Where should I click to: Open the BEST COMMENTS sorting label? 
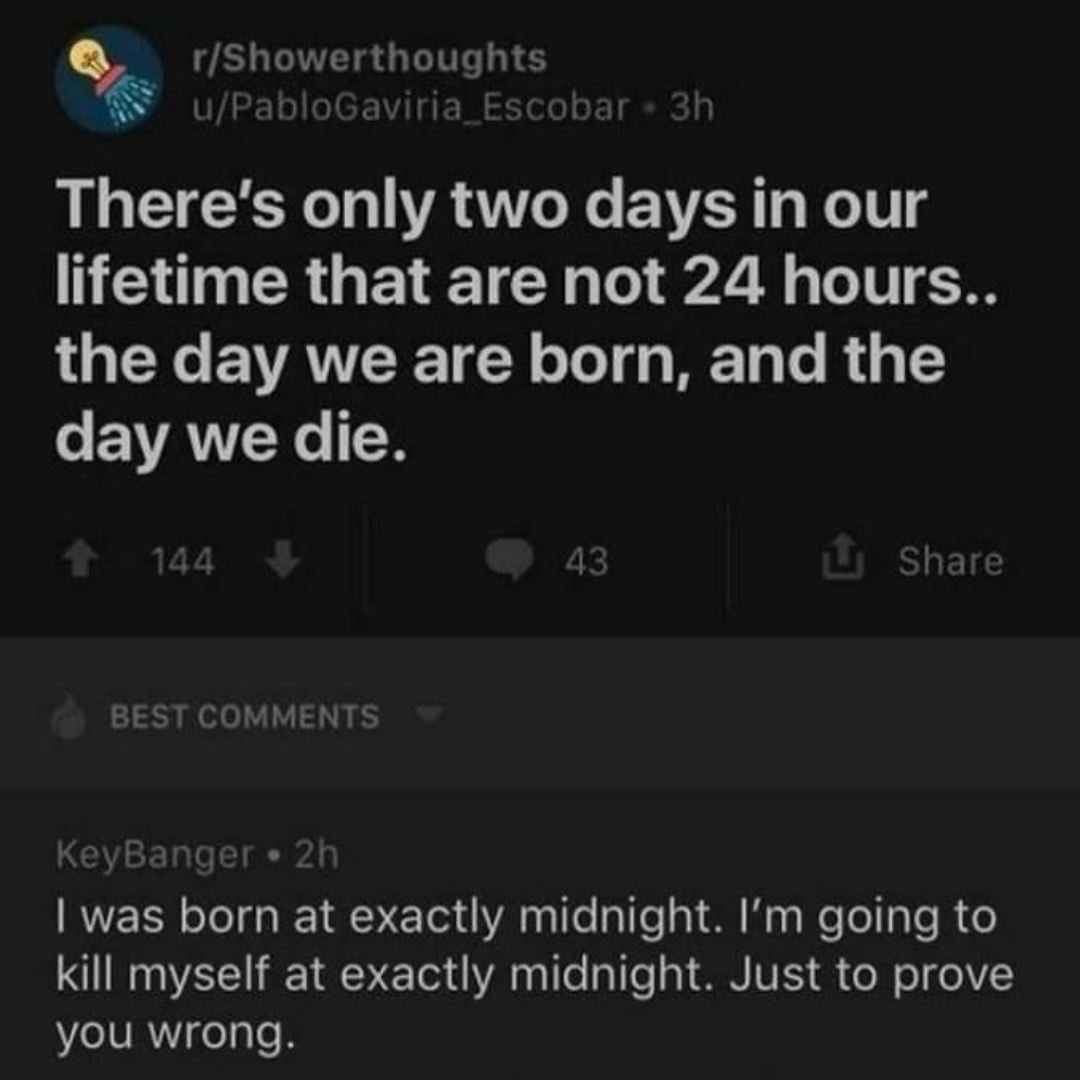[244, 717]
